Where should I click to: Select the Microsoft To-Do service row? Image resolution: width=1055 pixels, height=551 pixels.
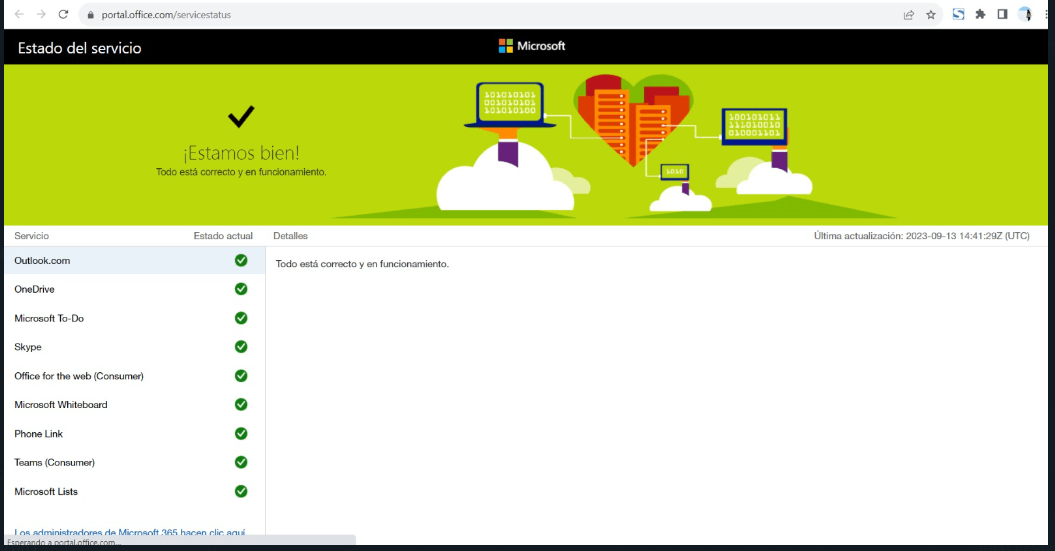(135, 318)
